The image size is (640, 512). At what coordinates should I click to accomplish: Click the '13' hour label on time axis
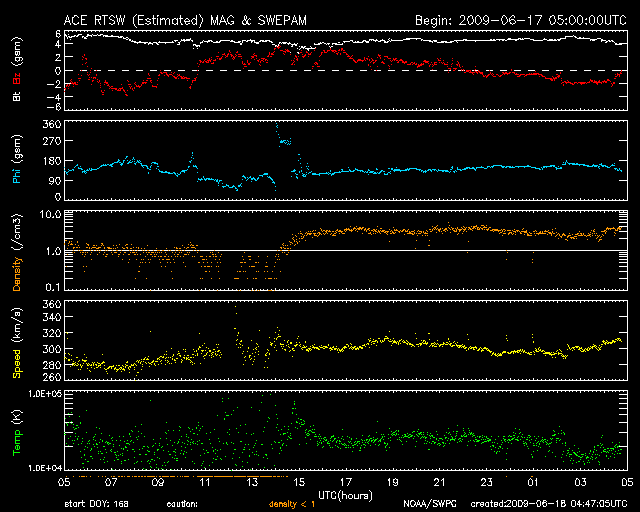[252, 483]
